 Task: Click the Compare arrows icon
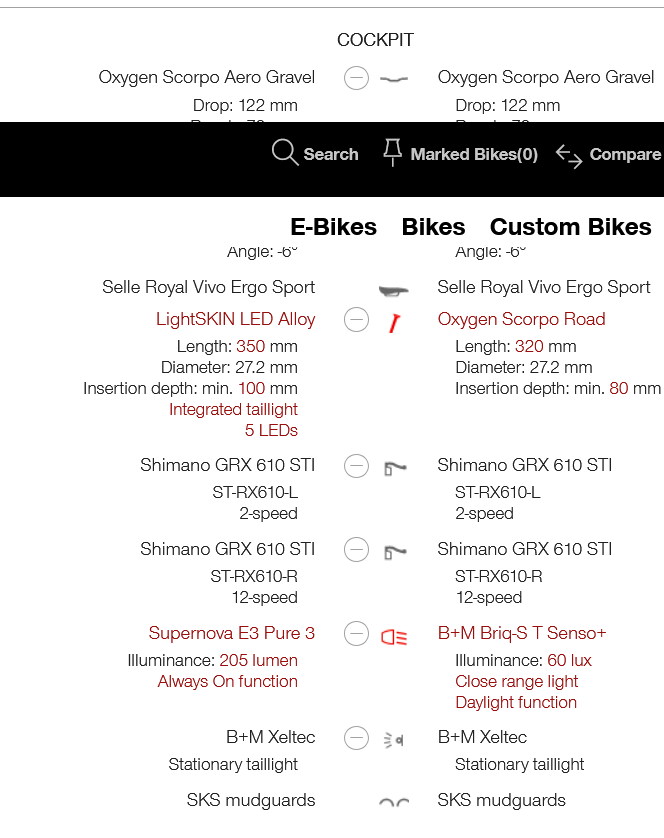click(569, 157)
